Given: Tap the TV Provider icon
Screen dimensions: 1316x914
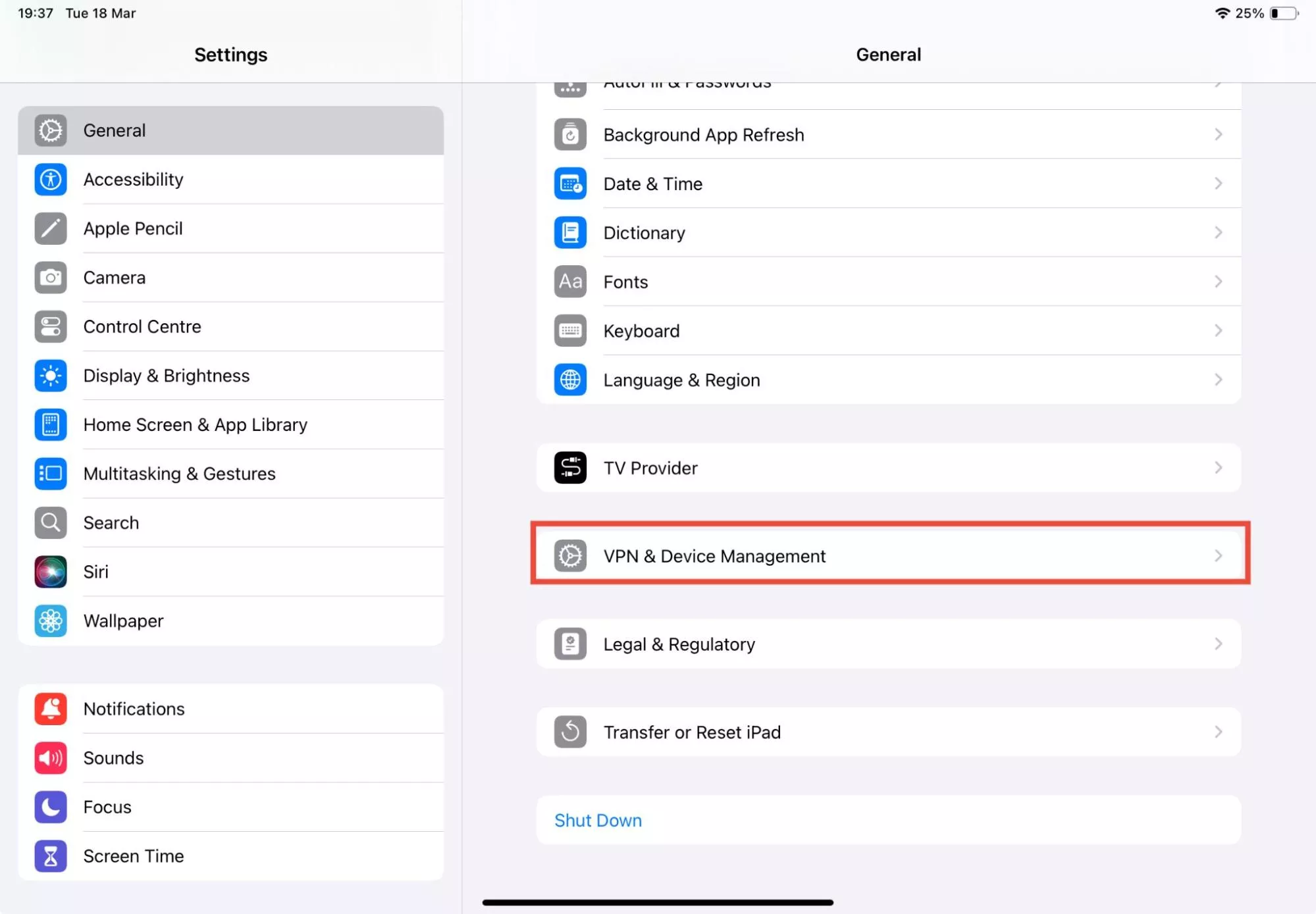Looking at the screenshot, I should coord(570,468).
